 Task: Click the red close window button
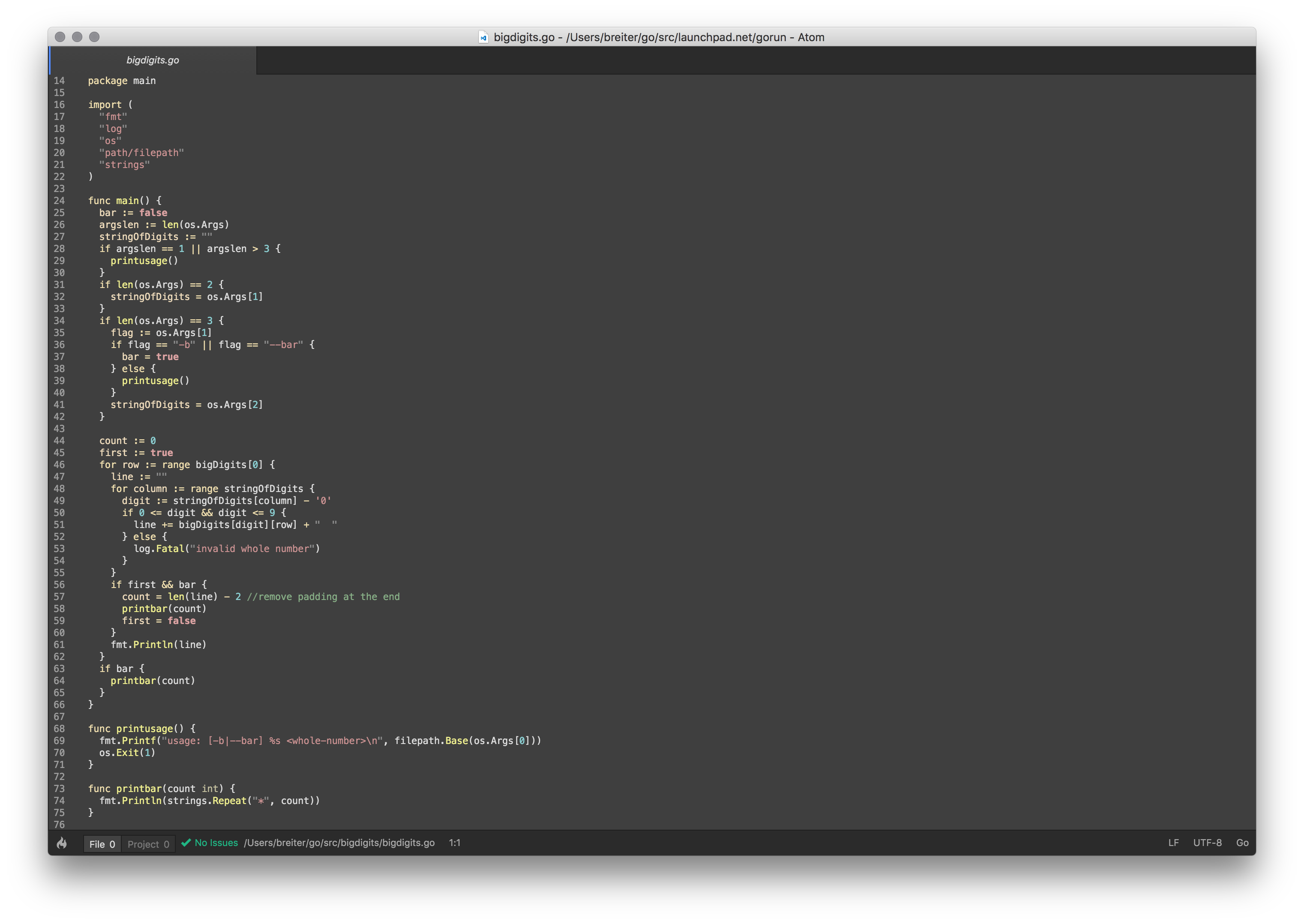[x=60, y=37]
